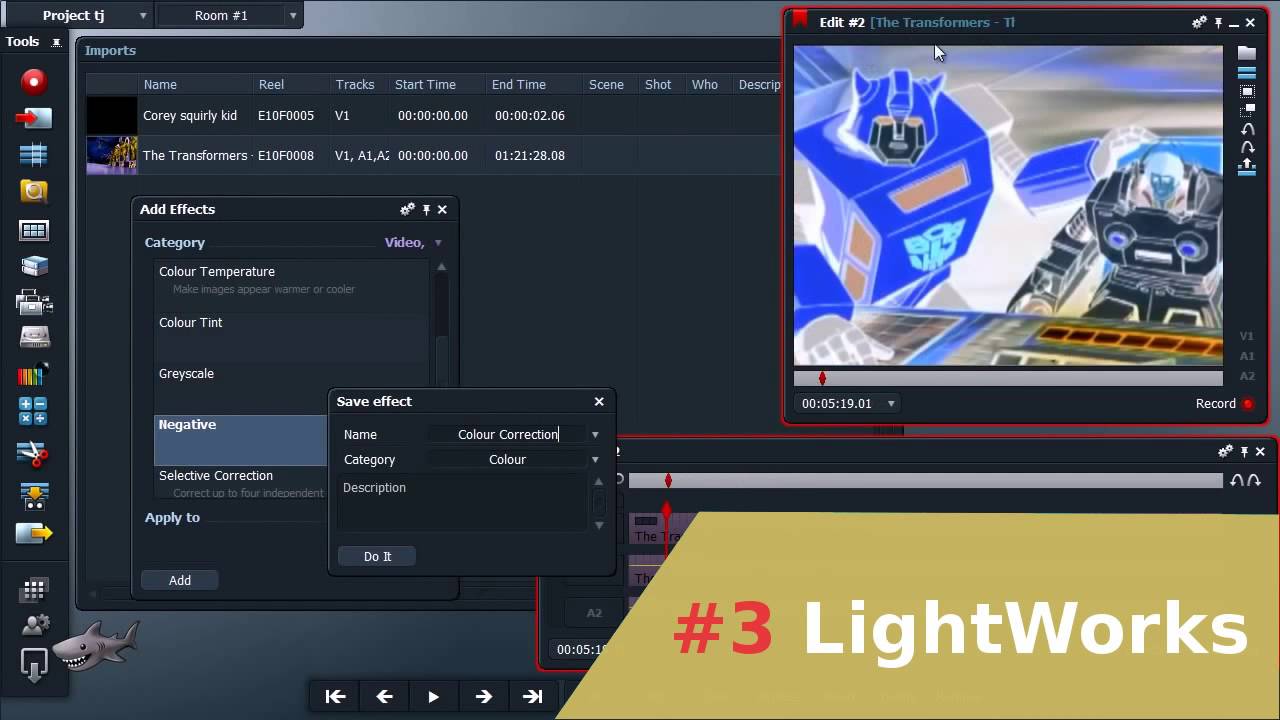Step forward one frame with the right-arrow transport button
This screenshot has width=1280, height=720.
483,697
